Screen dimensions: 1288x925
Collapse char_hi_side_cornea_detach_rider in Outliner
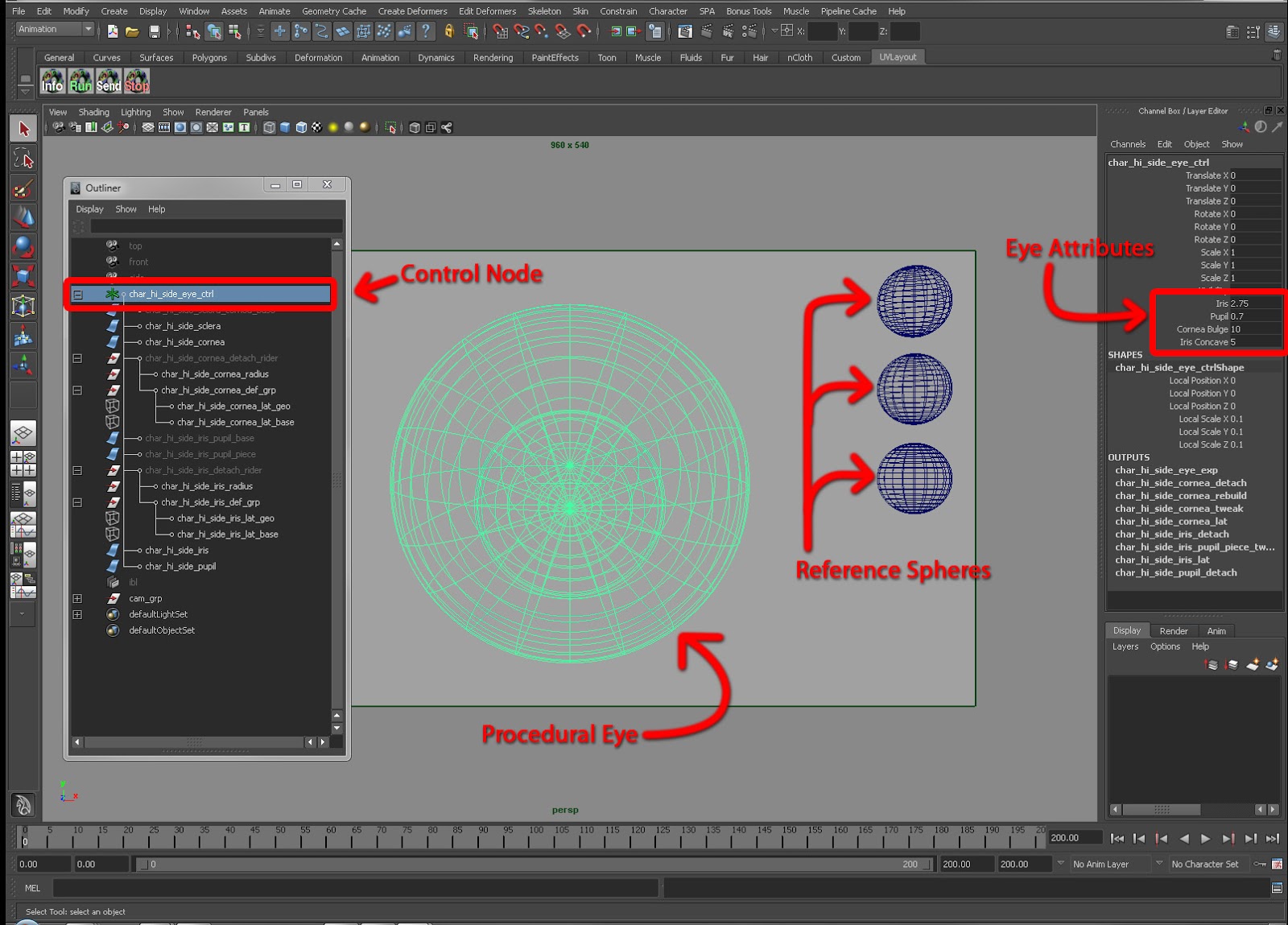[x=78, y=357]
